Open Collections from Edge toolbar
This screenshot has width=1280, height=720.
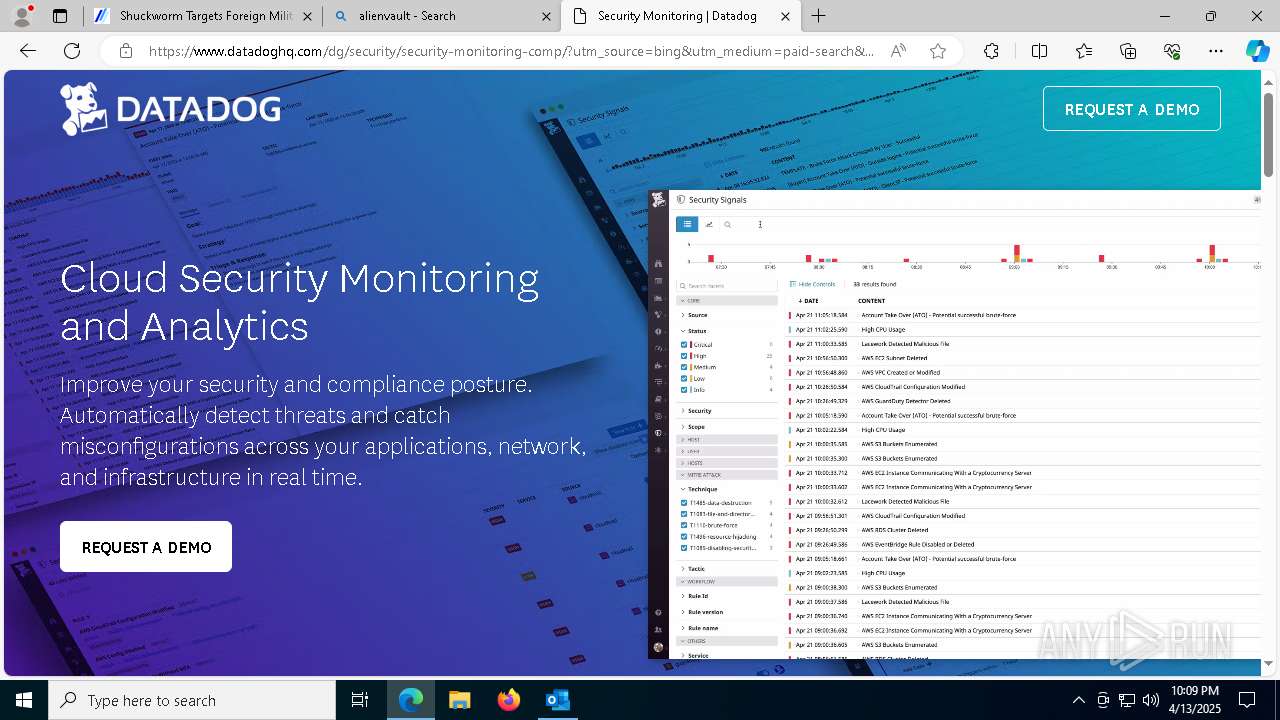(x=1128, y=51)
